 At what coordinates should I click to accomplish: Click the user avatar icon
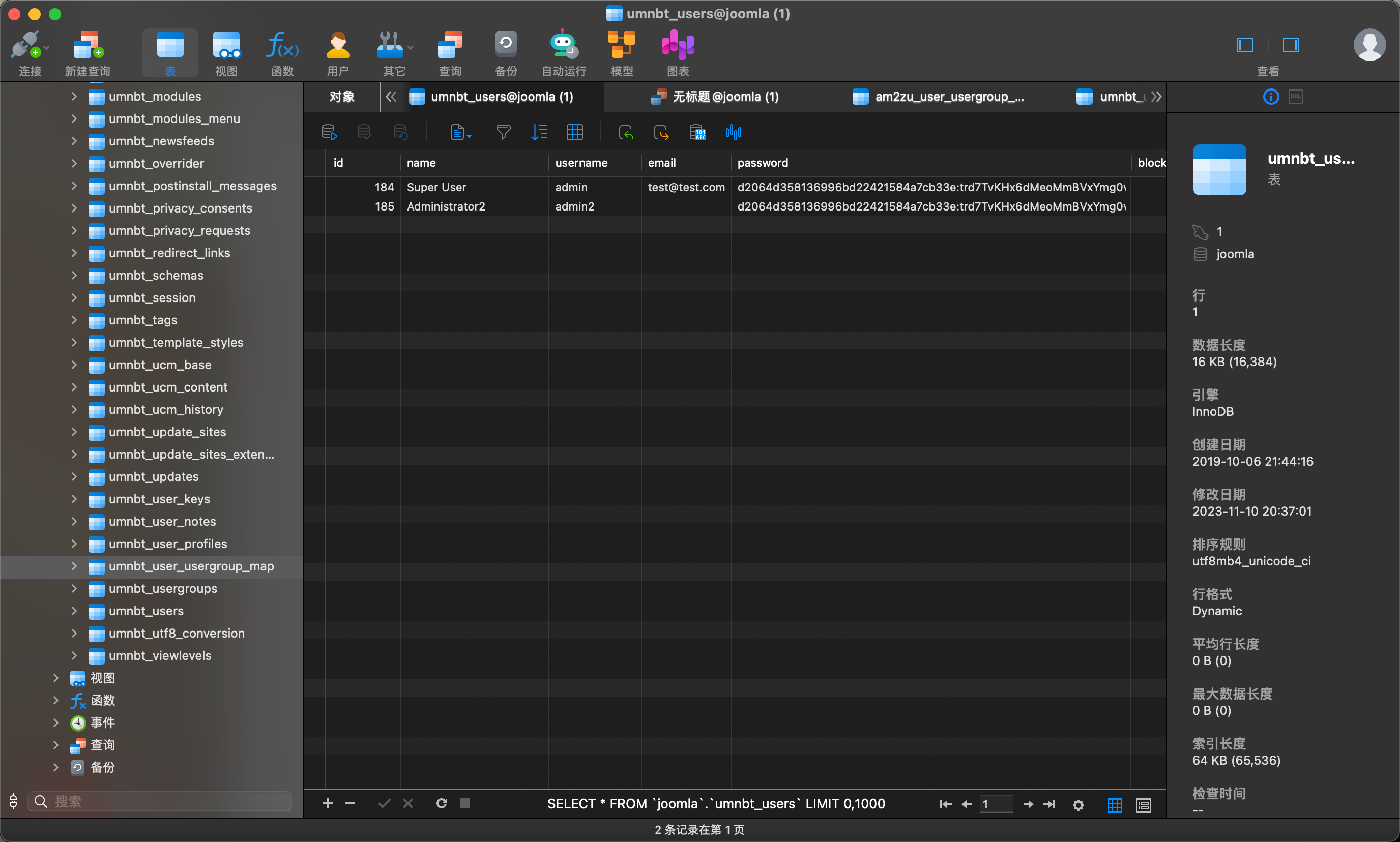1369,44
